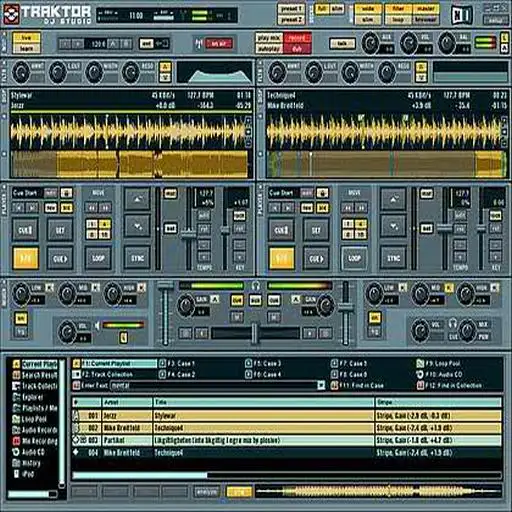The image size is (512, 512).
Task: Open the Audio CD icon in browser tree
Action: tap(16, 452)
